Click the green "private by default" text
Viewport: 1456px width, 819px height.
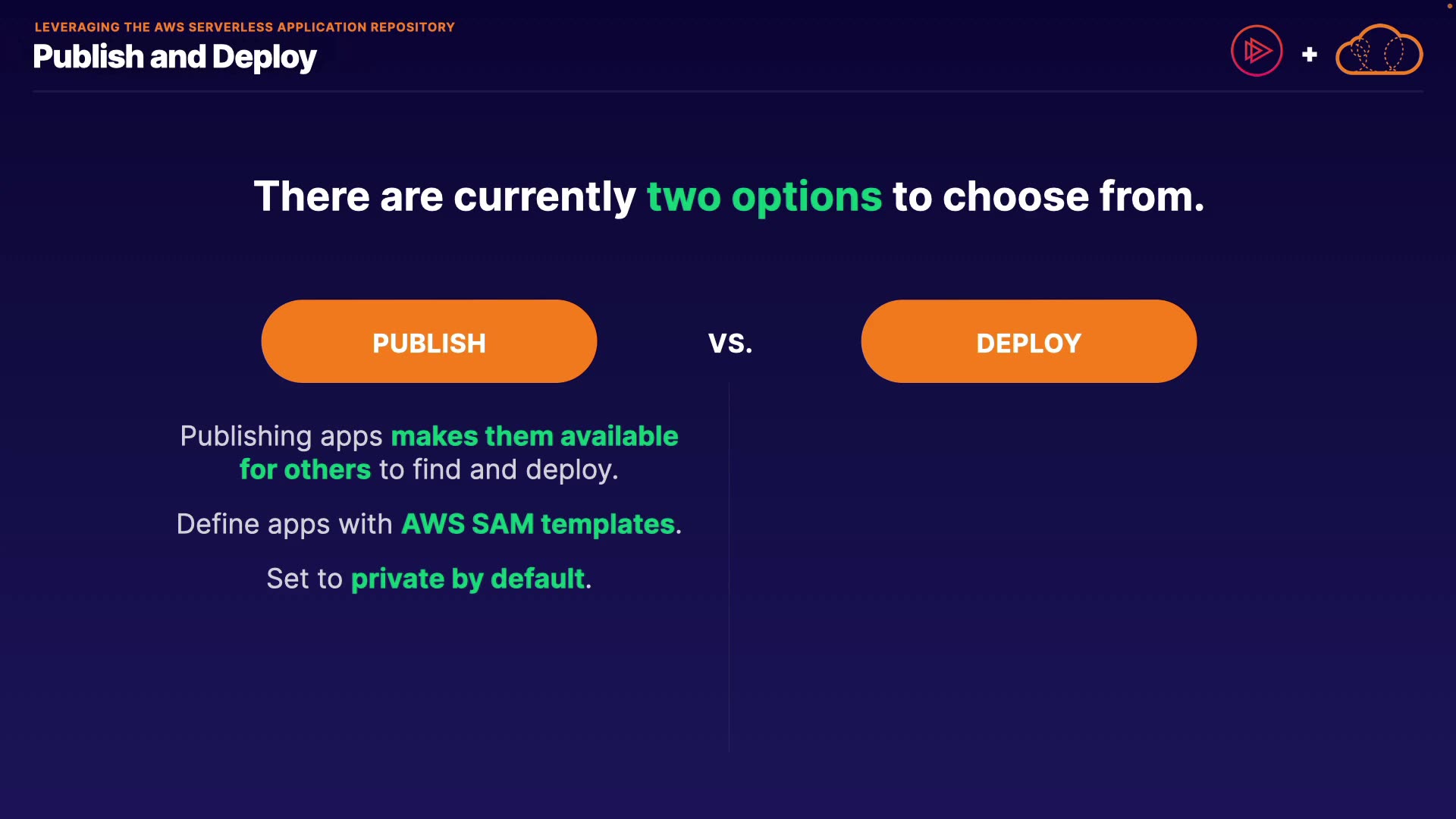[x=468, y=579]
